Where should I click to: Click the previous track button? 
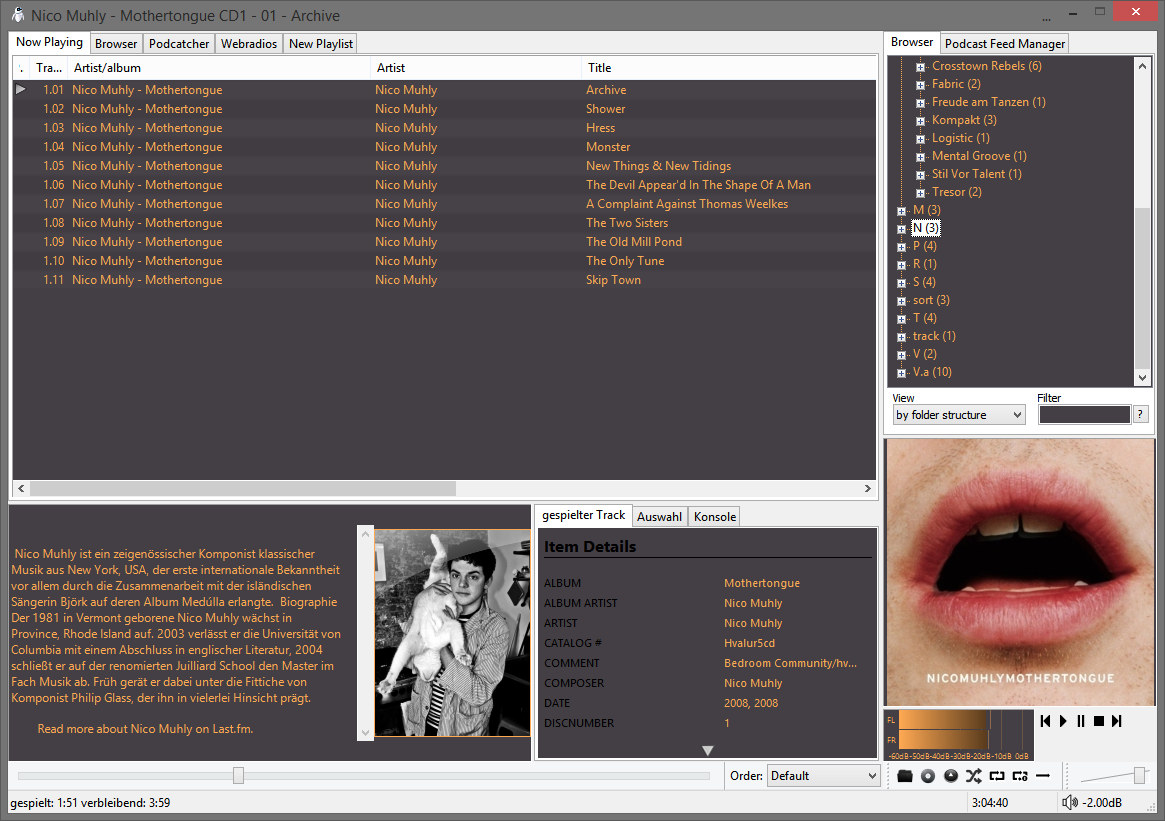point(1045,721)
